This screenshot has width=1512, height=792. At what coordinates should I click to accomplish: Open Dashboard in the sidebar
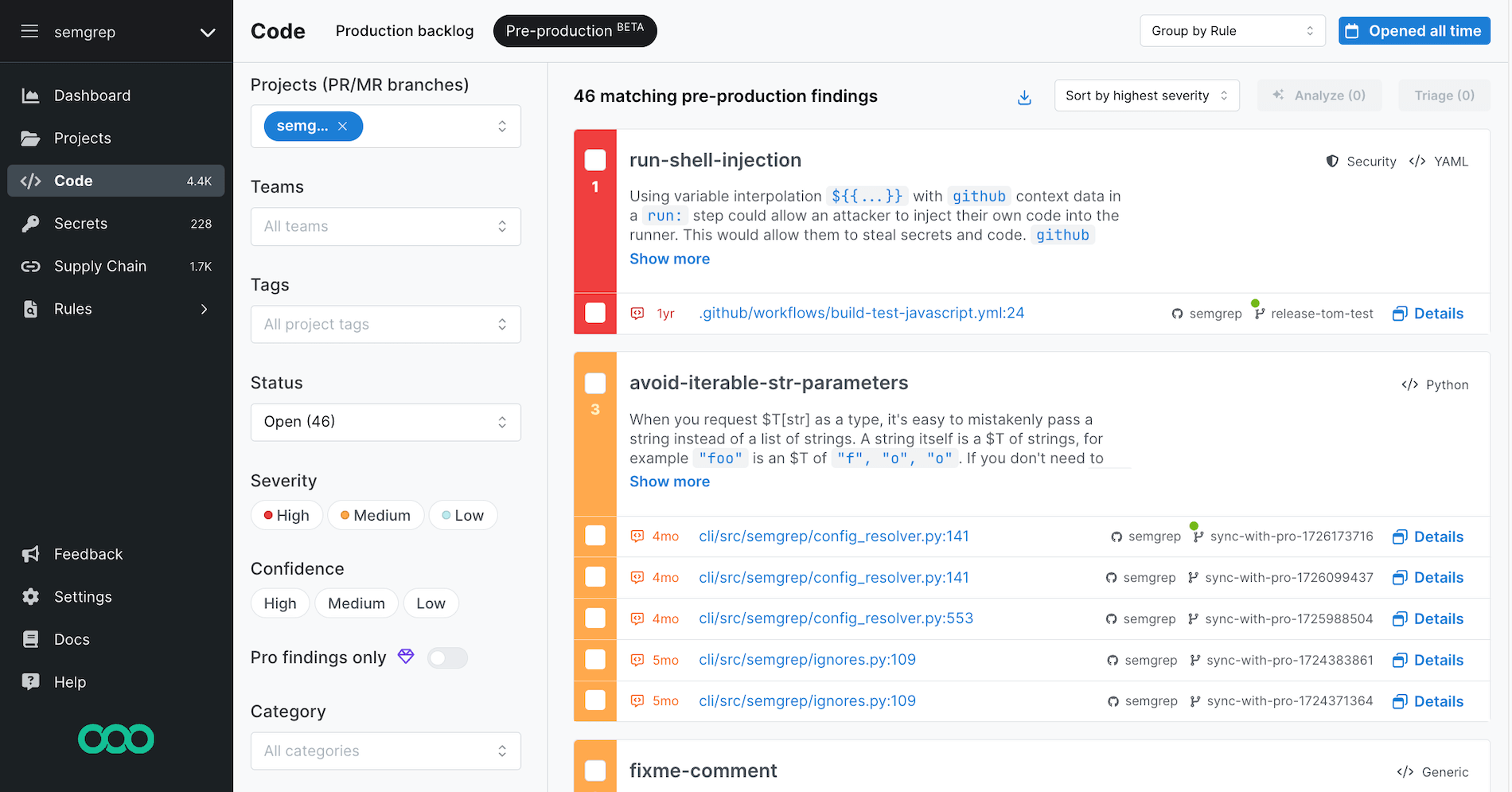pos(116,96)
